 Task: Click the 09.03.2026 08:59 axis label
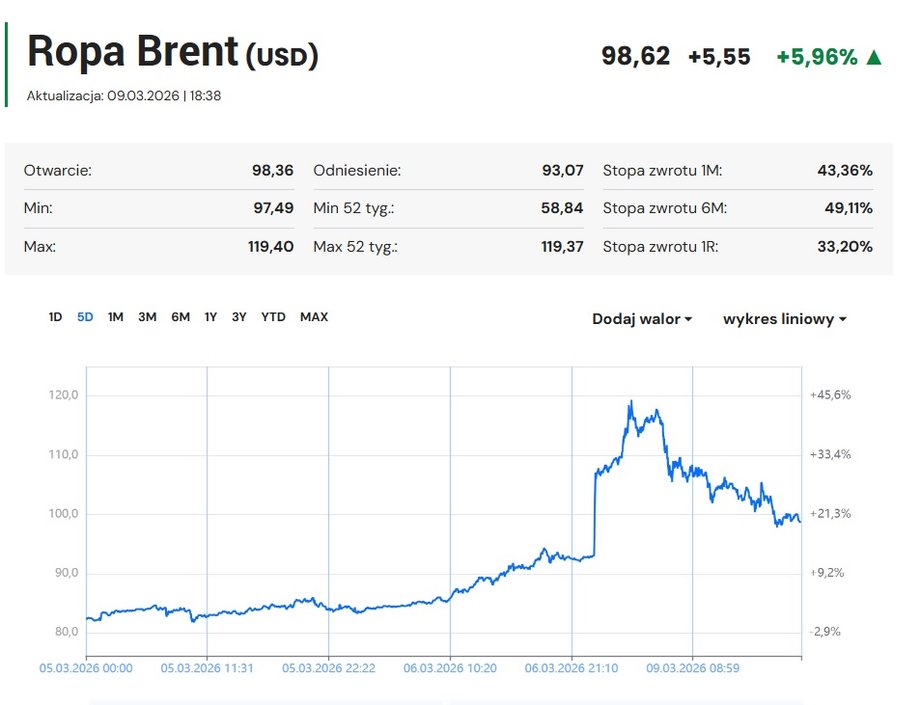(x=693, y=668)
